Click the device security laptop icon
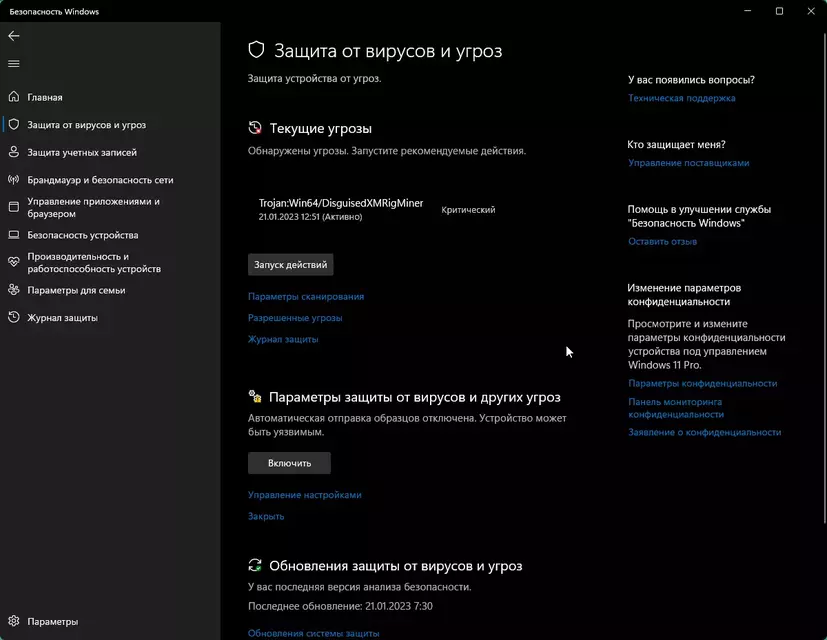Image resolution: width=827 pixels, height=640 pixels. tap(14, 235)
